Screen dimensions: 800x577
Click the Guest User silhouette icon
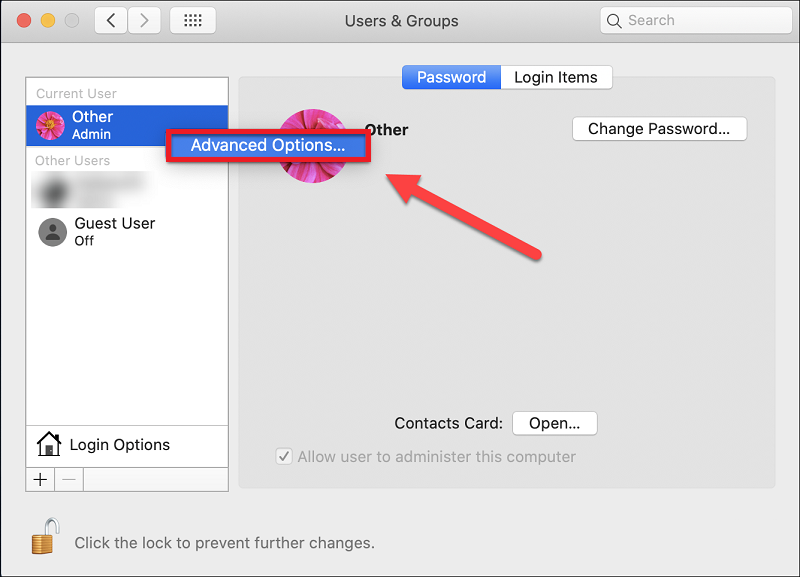52,232
